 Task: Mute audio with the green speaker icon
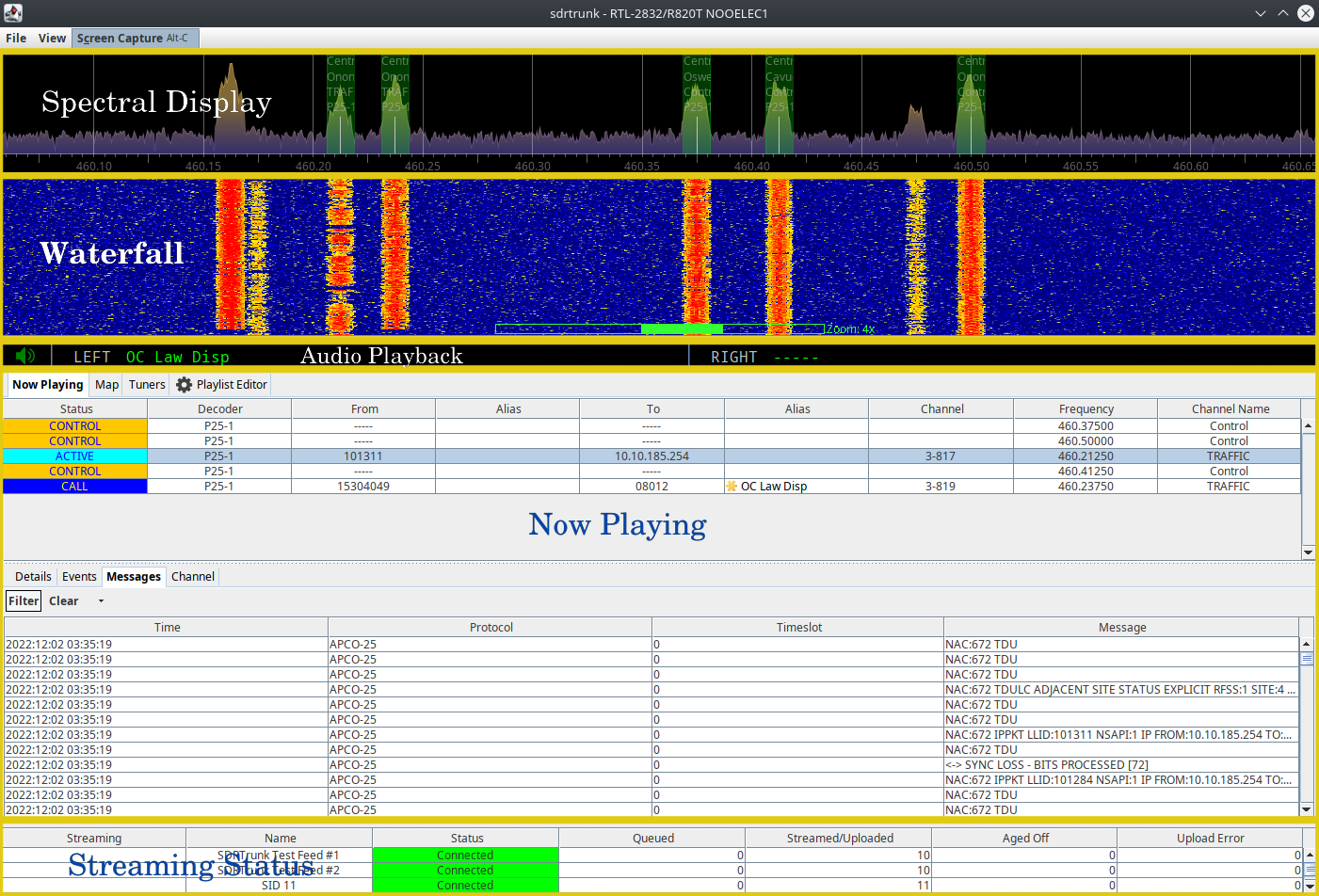[x=25, y=356]
